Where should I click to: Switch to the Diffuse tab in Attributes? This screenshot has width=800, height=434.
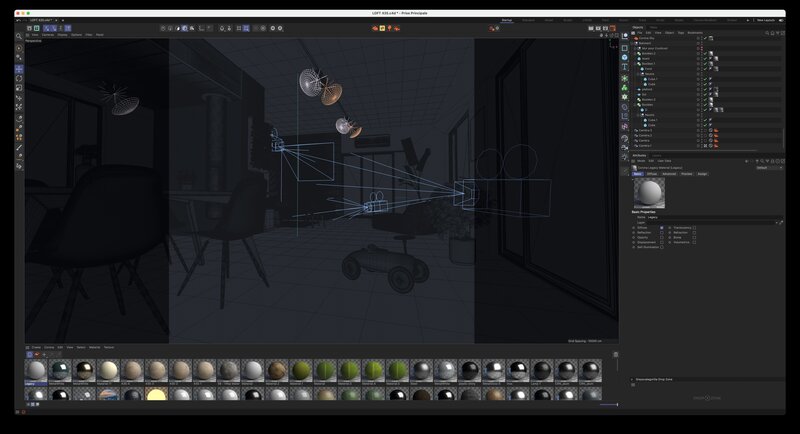point(652,174)
